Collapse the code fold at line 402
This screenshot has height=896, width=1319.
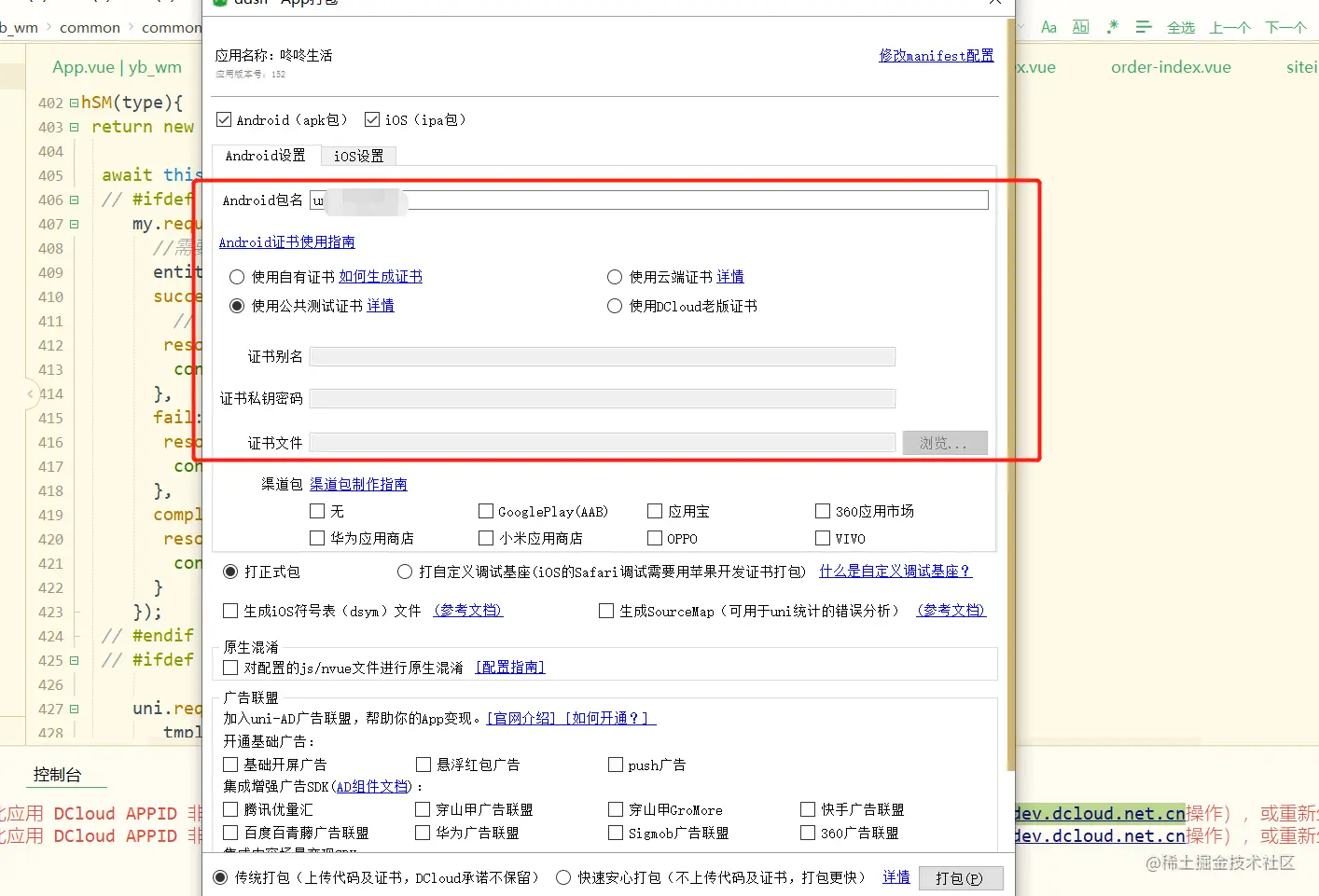[x=74, y=103]
